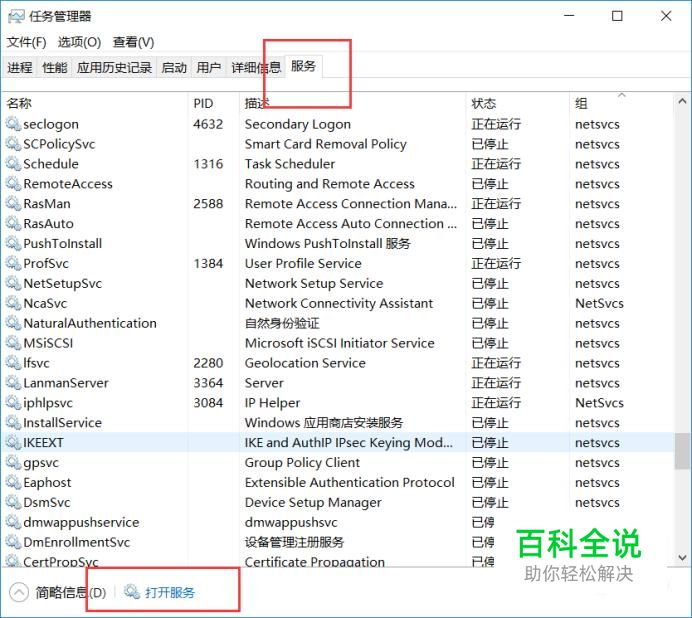Switch to the 详细信息 tab

[x=256, y=67]
